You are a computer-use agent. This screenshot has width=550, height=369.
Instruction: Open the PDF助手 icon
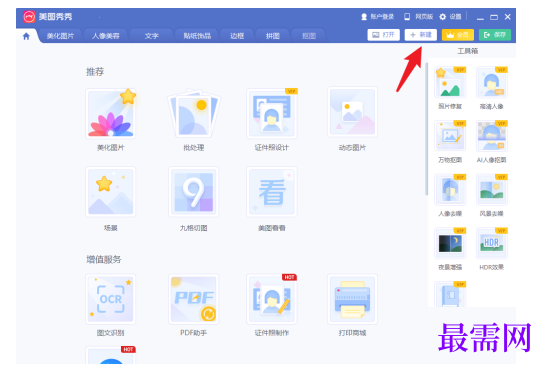(194, 299)
